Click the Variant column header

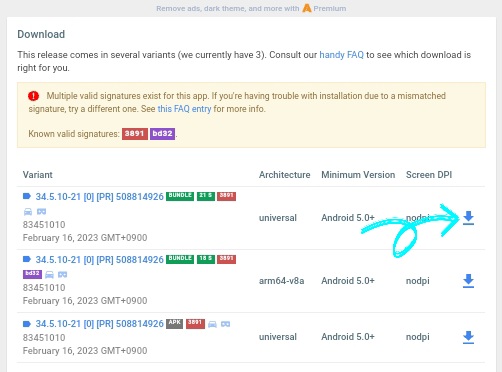[38, 175]
